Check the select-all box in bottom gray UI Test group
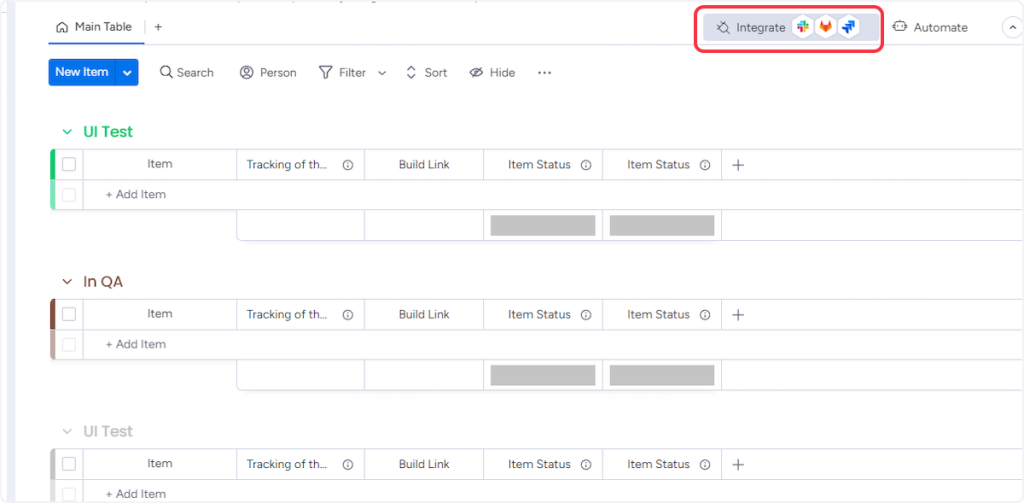This screenshot has width=1024, height=503. (69, 464)
